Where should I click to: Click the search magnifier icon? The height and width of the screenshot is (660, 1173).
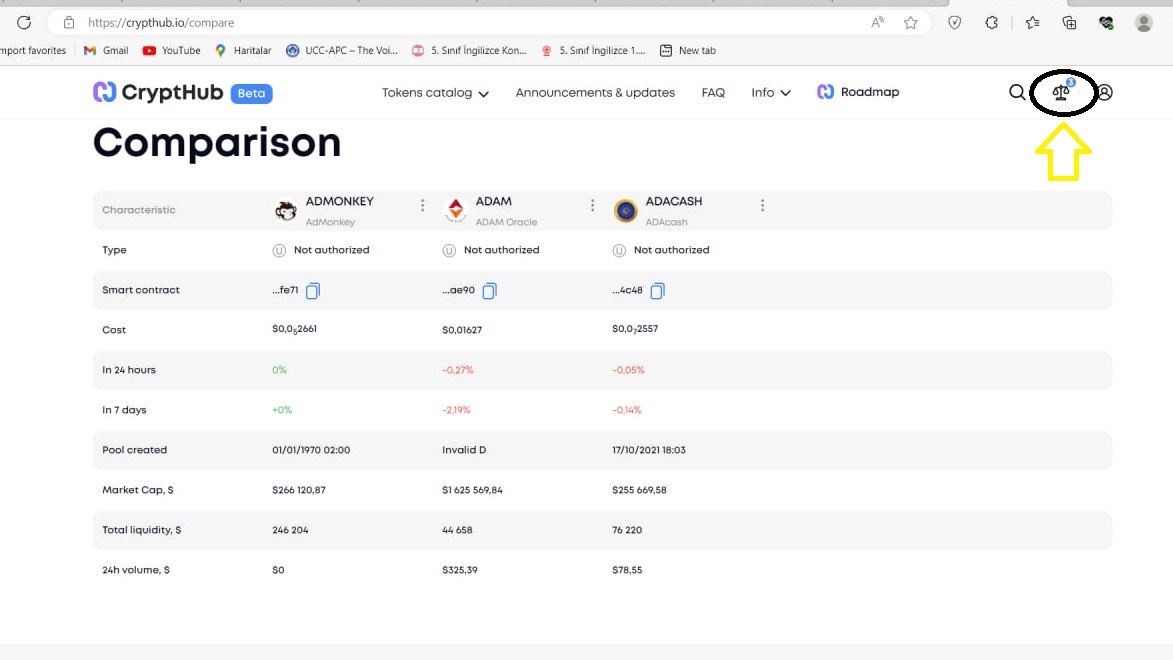pyautogui.click(x=1017, y=92)
